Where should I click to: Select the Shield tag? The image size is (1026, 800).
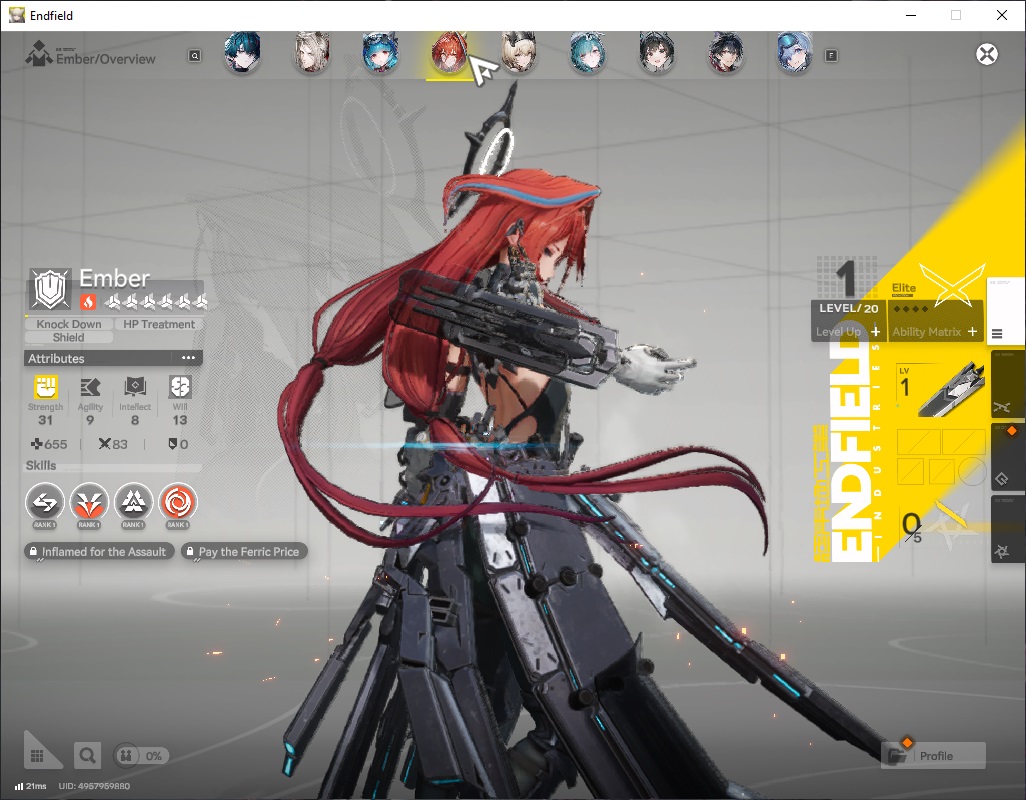(x=69, y=338)
